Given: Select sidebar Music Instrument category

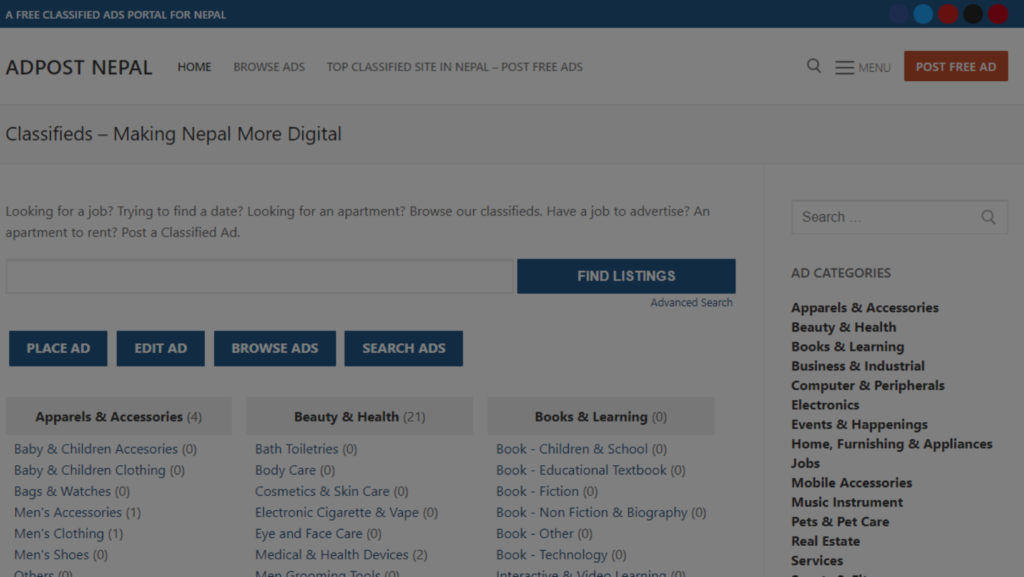Looking at the screenshot, I should coord(847,502).
